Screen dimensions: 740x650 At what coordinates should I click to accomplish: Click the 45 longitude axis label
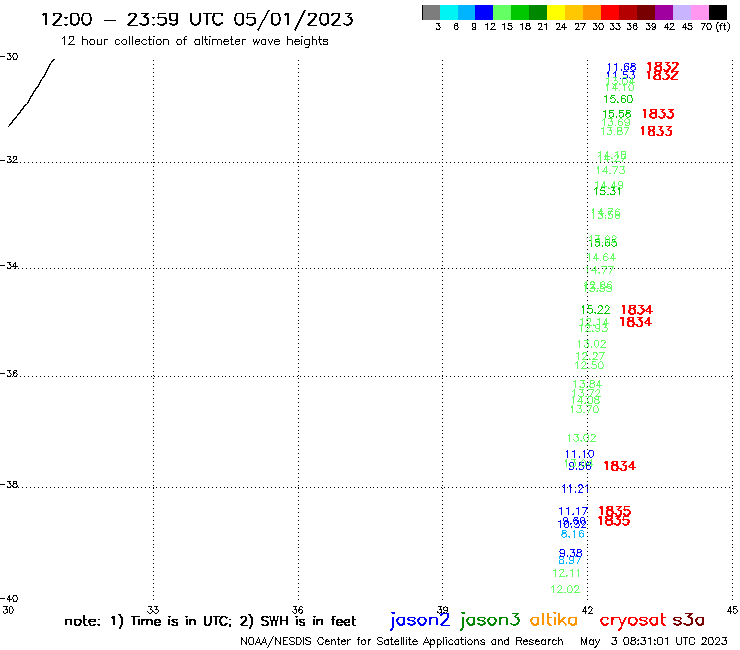(732, 610)
